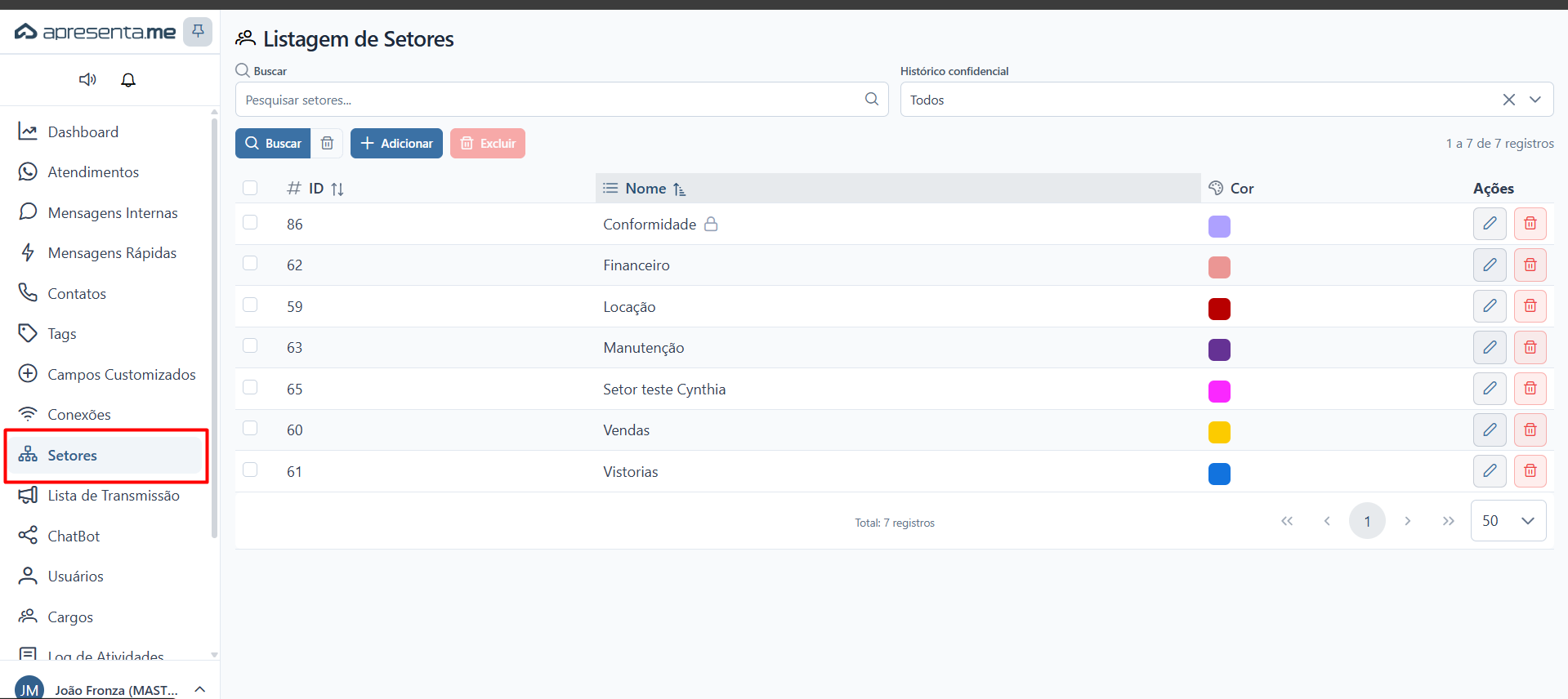This screenshot has height=699, width=1568.
Task: Pin the sidebar with the pin icon
Action: (x=197, y=32)
